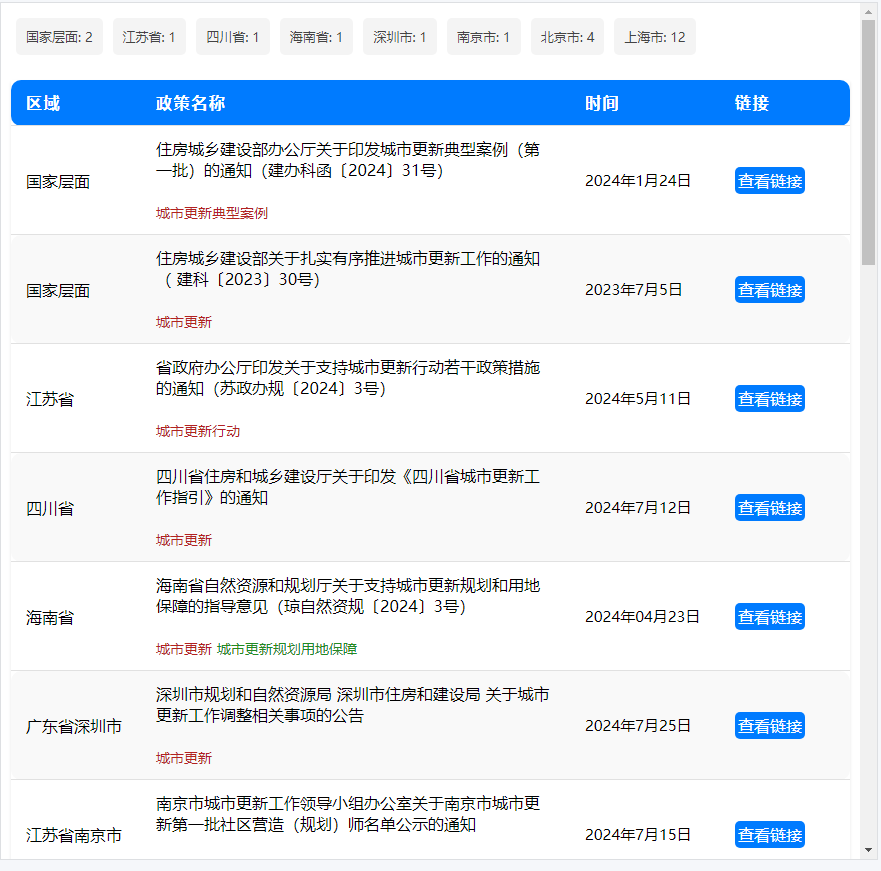Click the date 2024年7月12日

(638, 508)
